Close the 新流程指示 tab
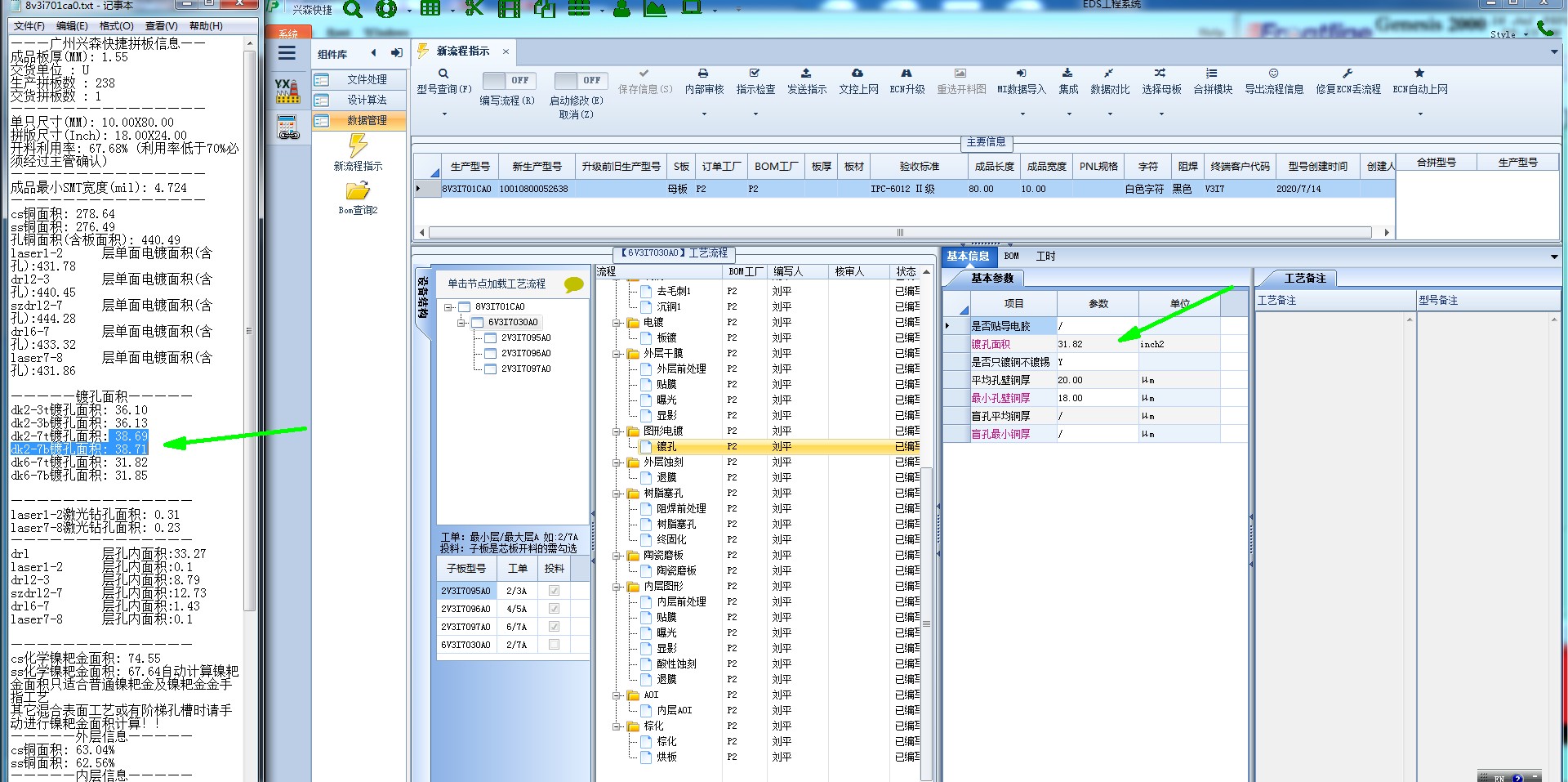This screenshot has height=782, width=1568. (506, 51)
